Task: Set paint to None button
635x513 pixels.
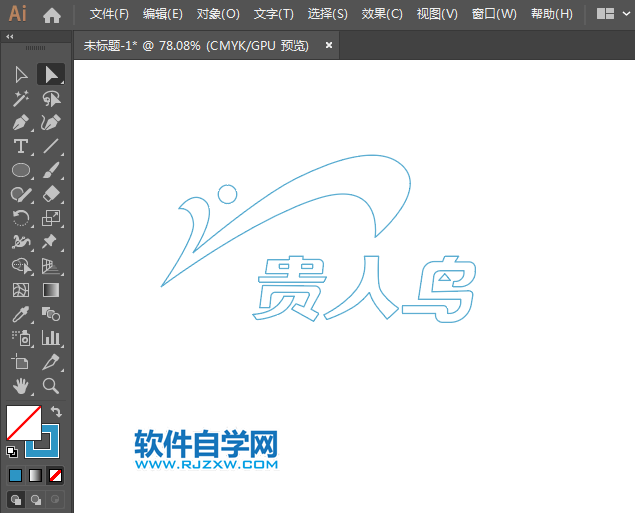Action: coord(55,475)
